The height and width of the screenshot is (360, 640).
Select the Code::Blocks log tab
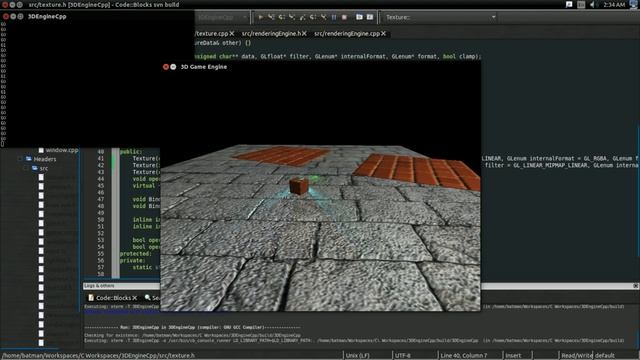(x=113, y=298)
